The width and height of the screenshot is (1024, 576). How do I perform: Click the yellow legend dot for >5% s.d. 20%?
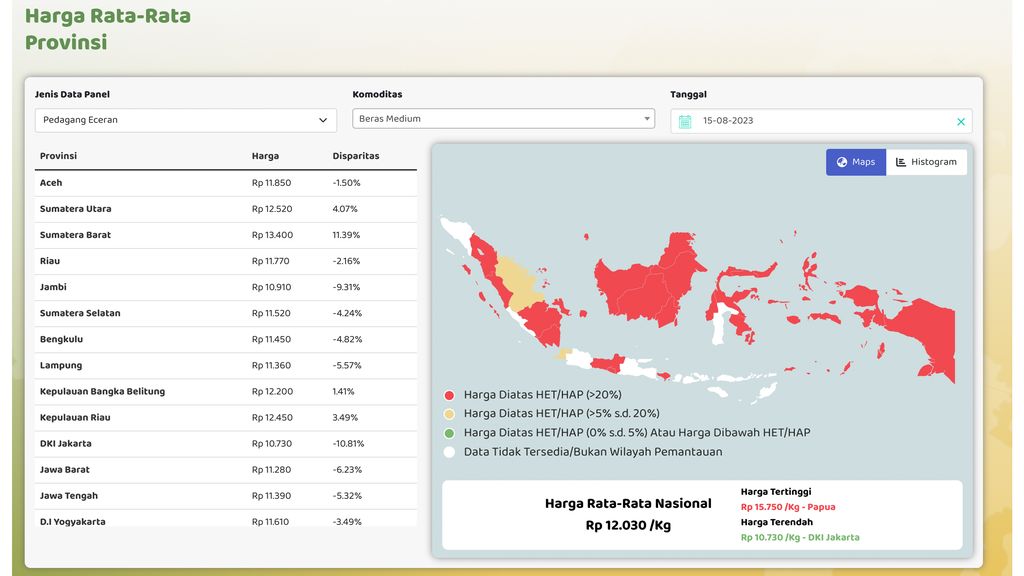[449, 414]
